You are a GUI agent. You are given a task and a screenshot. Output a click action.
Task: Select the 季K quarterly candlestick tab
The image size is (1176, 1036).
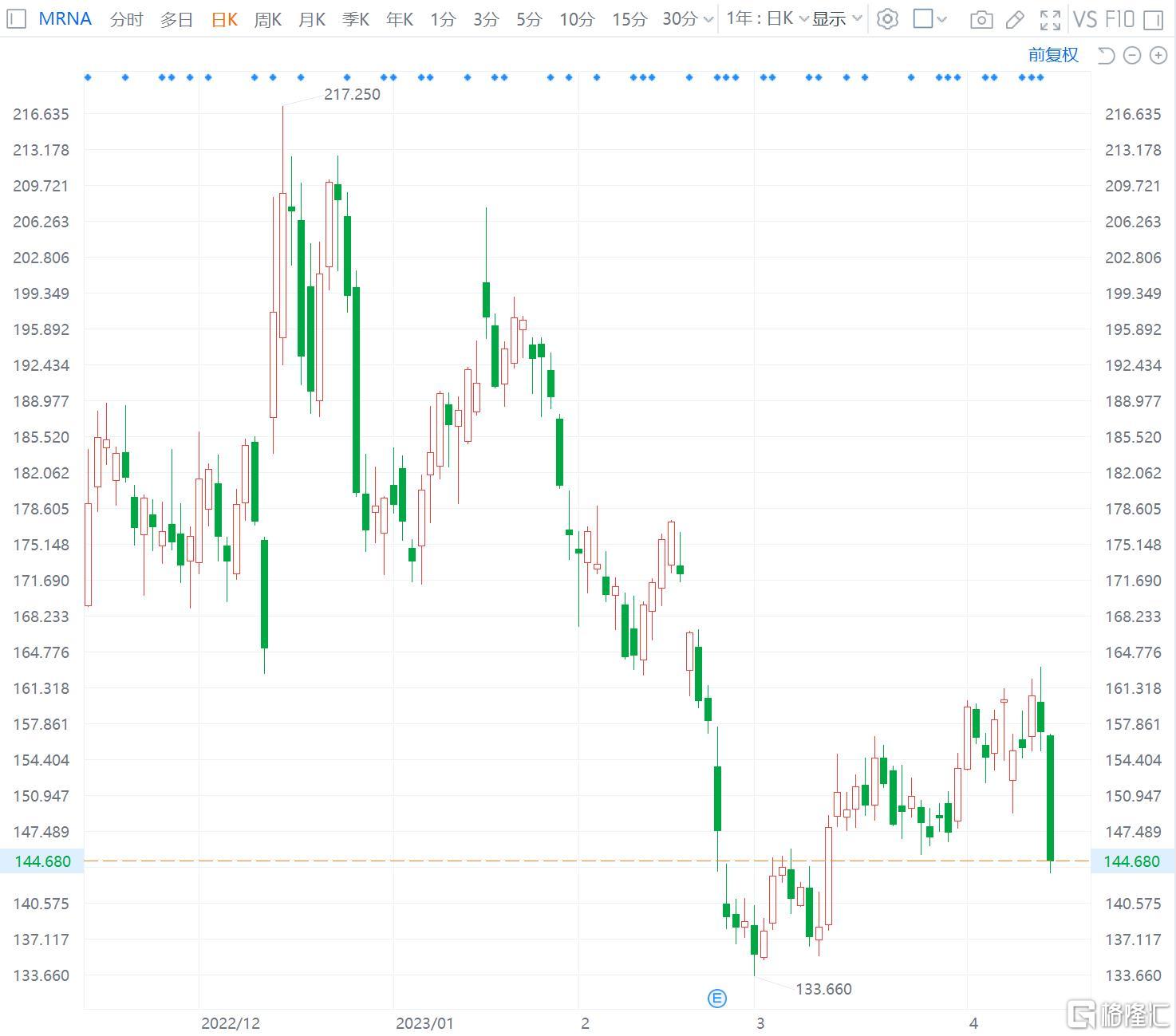[x=355, y=19]
